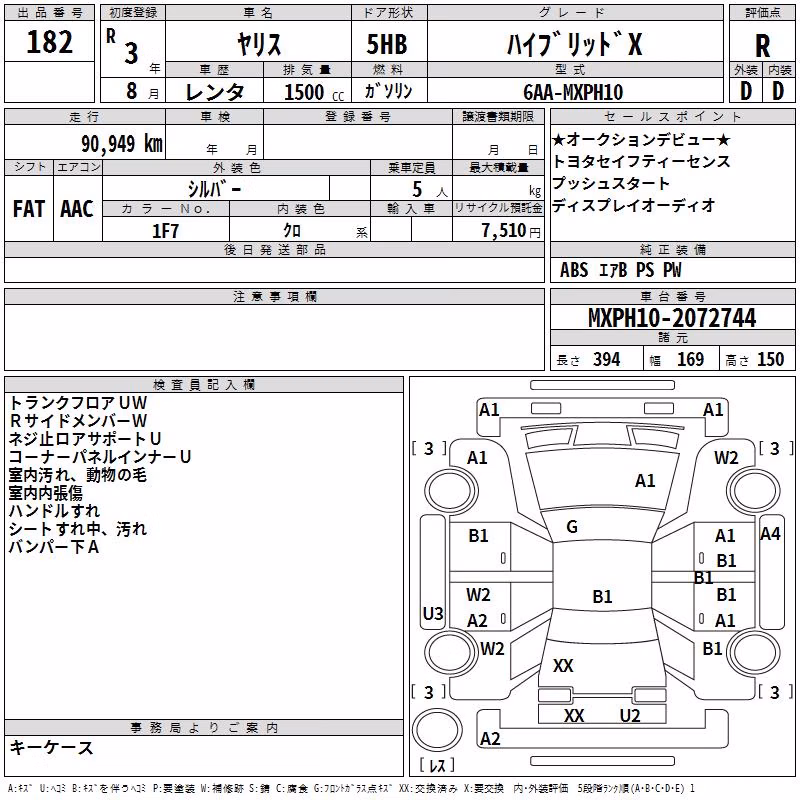Click the office notice キーケース
Viewport: 800px width, 800px height.
click(52, 748)
